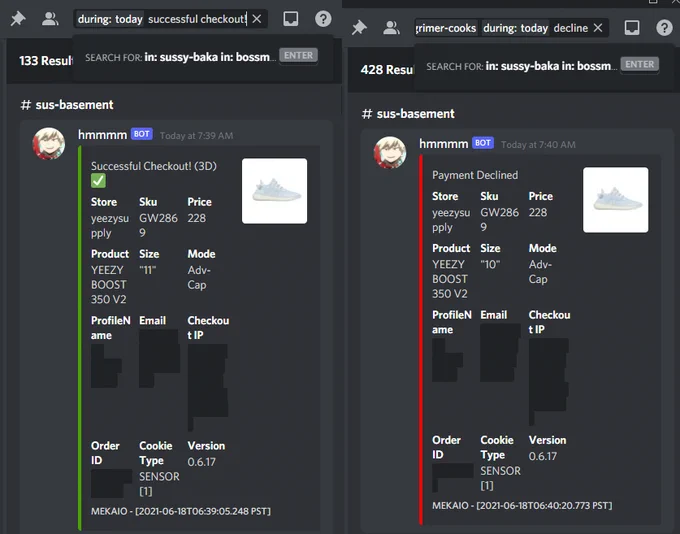Open help icon in left Discord window
Image resolution: width=680 pixels, height=534 pixels.
click(x=323, y=19)
